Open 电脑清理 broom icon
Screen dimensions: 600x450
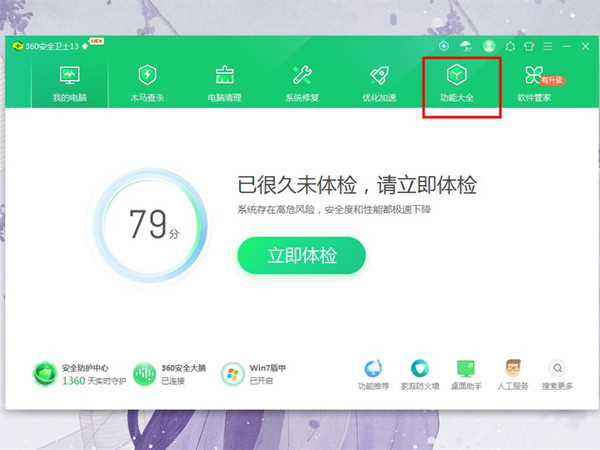224,84
